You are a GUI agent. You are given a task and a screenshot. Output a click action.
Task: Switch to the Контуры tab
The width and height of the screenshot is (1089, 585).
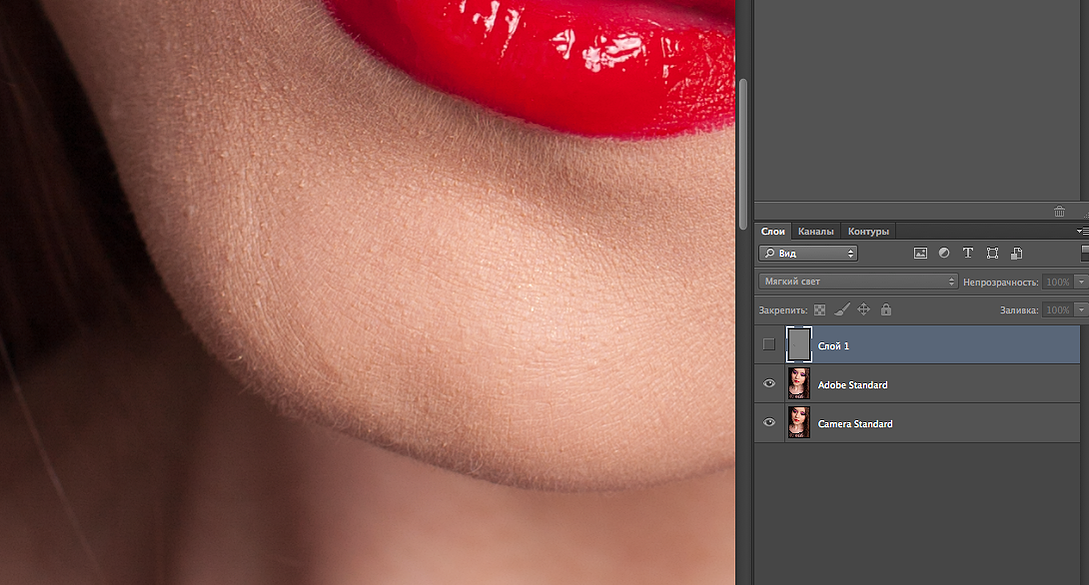pyautogui.click(x=868, y=231)
